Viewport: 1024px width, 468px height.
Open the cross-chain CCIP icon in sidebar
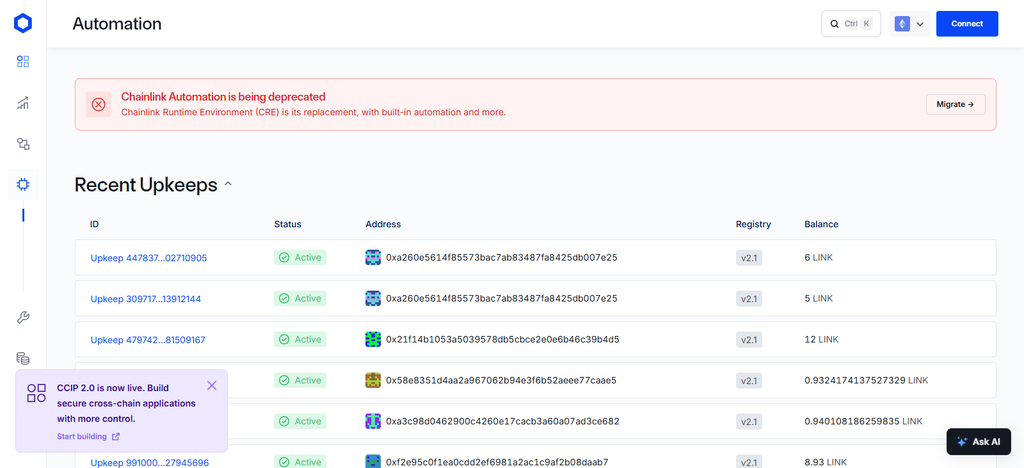(x=23, y=144)
